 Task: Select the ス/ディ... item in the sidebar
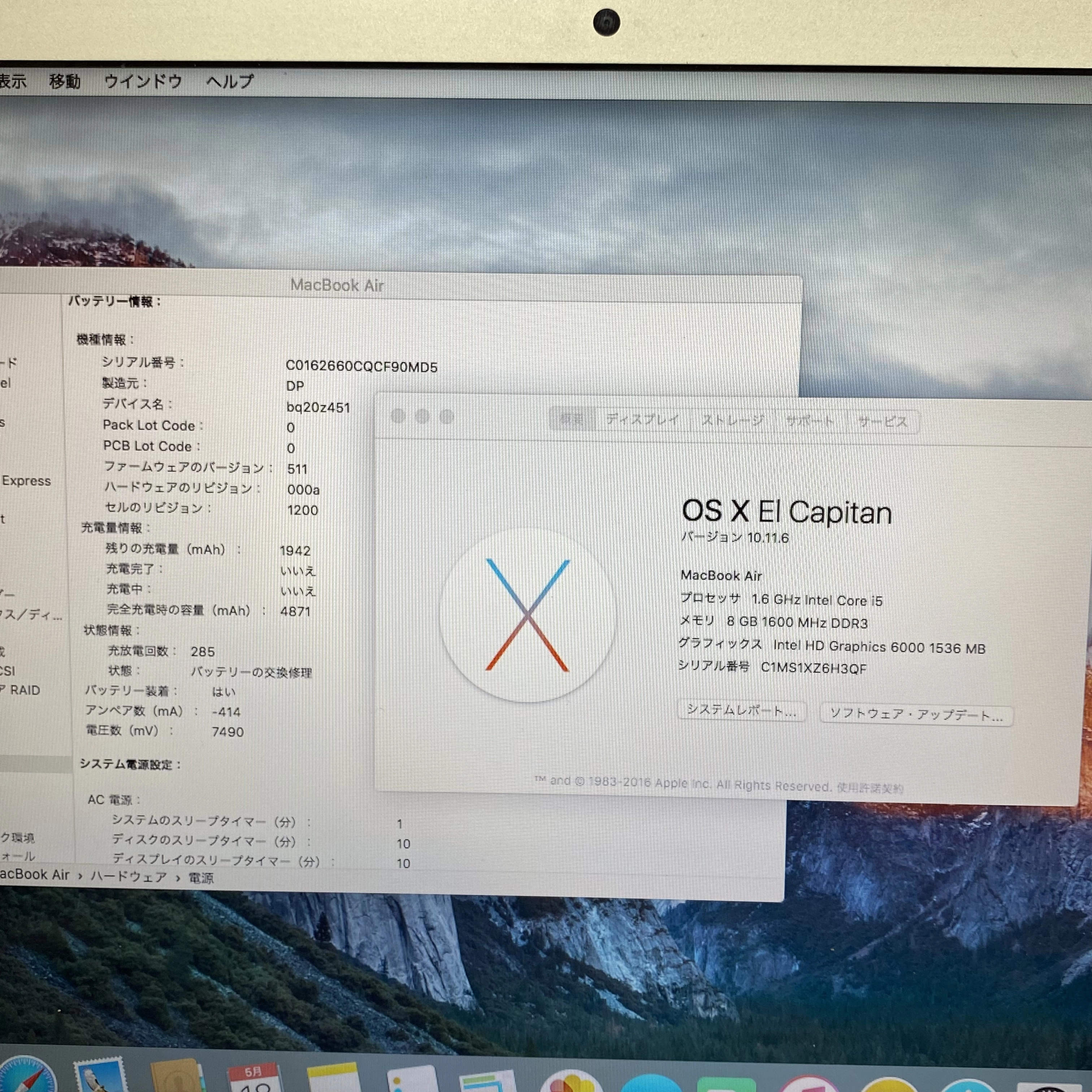(31, 615)
